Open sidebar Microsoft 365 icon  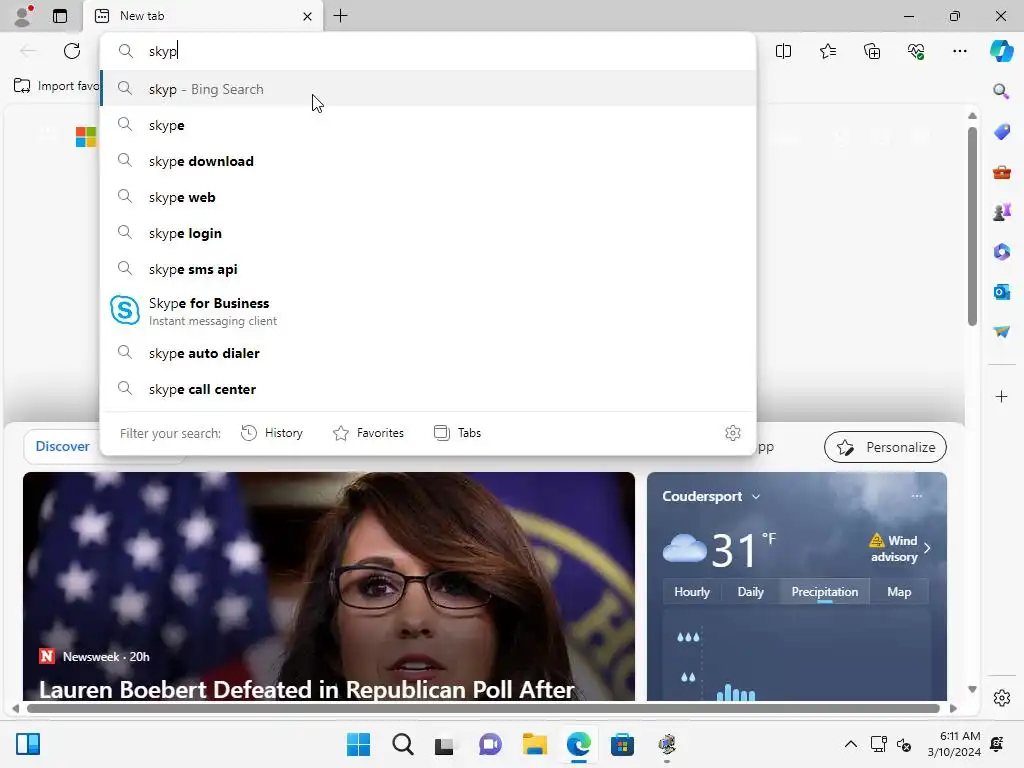[1001, 251]
